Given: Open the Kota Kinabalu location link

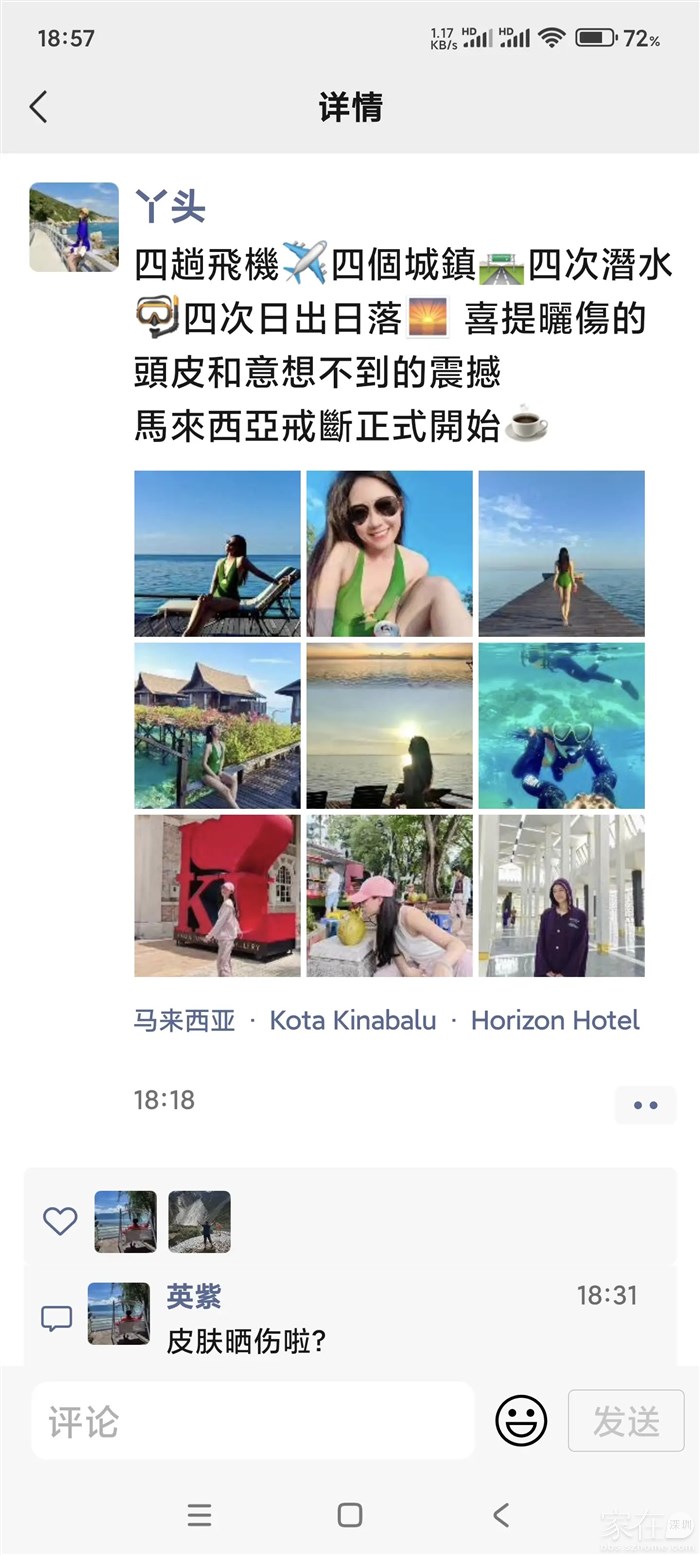Looking at the screenshot, I should (353, 1020).
